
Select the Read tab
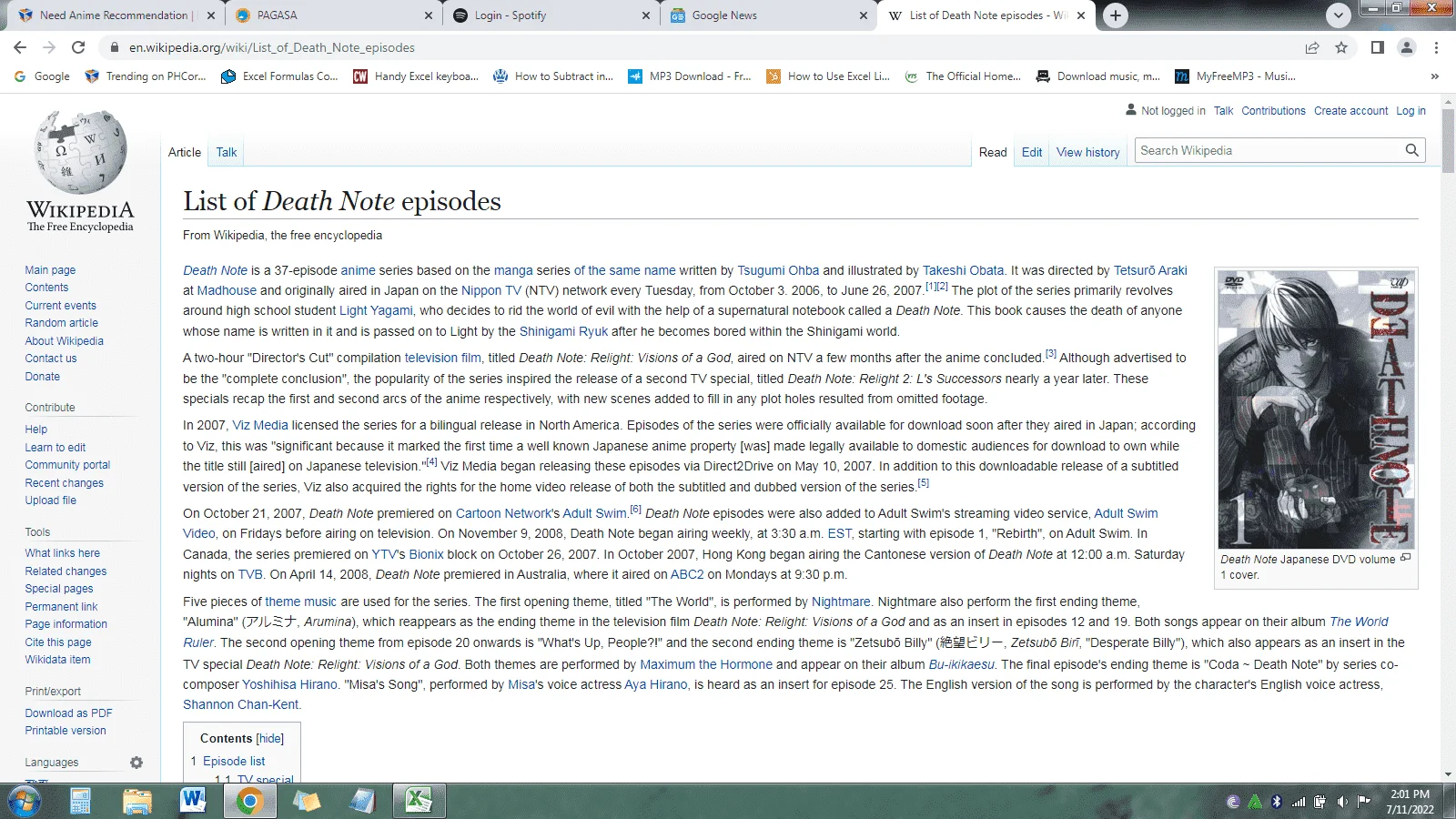993,152
